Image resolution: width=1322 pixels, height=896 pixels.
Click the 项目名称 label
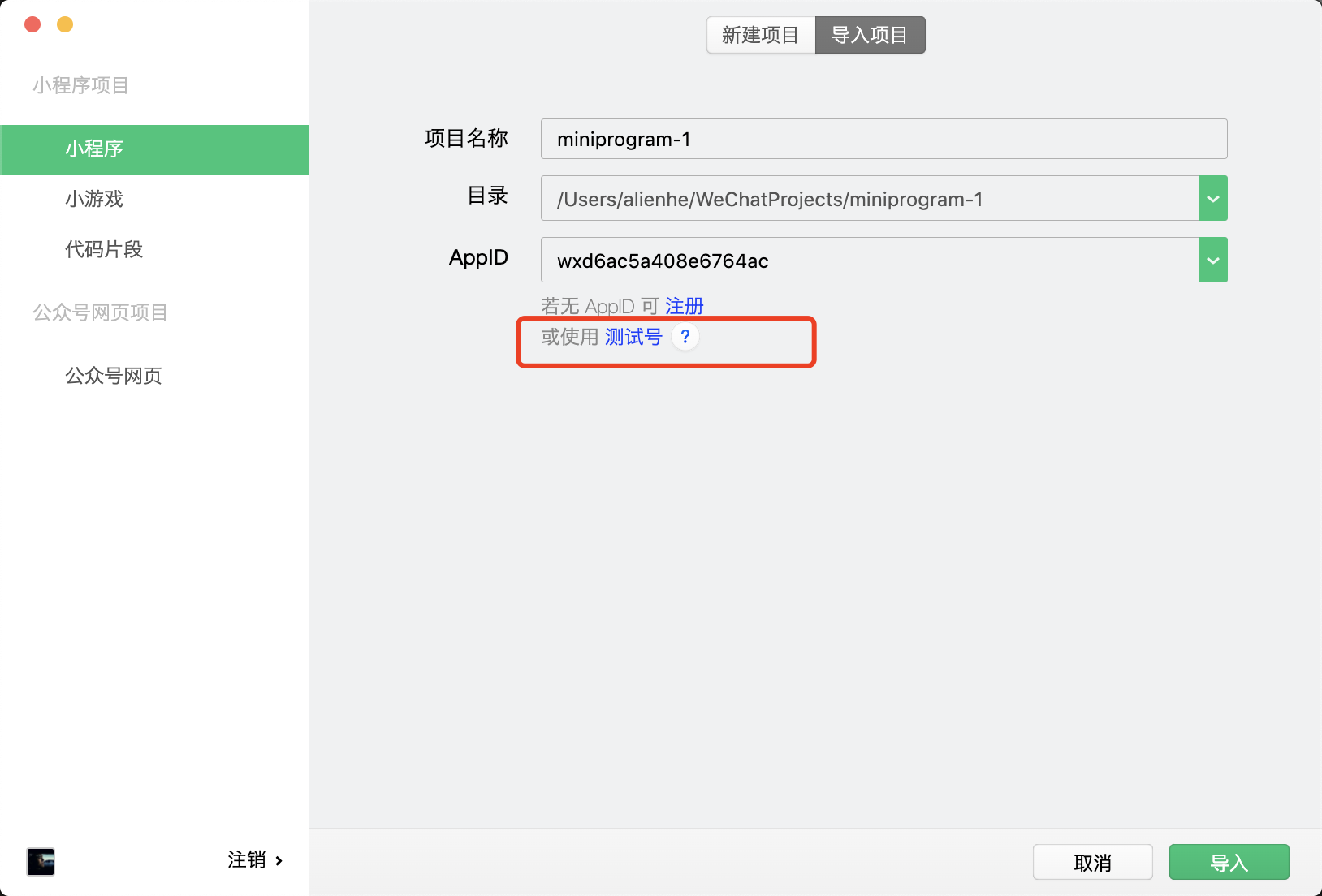466,139
